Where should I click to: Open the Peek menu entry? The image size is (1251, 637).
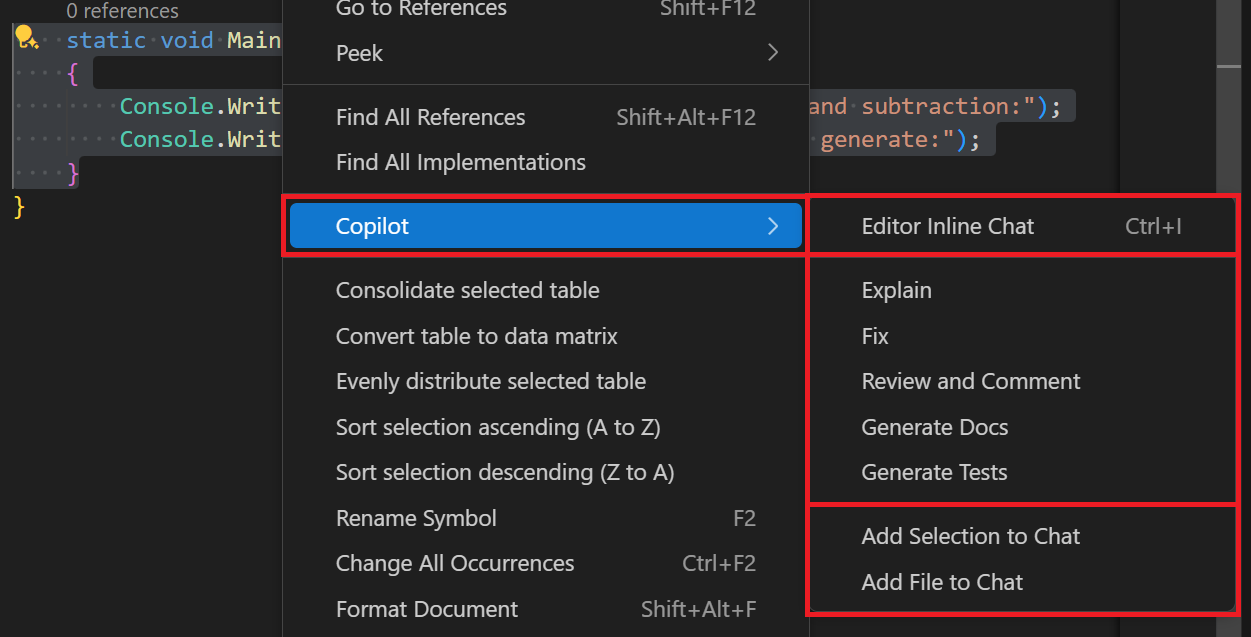[545, 53]
